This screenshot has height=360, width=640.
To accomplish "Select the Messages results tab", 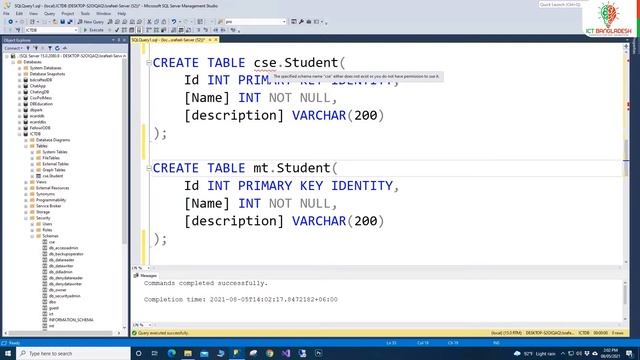I will [145, 276].
